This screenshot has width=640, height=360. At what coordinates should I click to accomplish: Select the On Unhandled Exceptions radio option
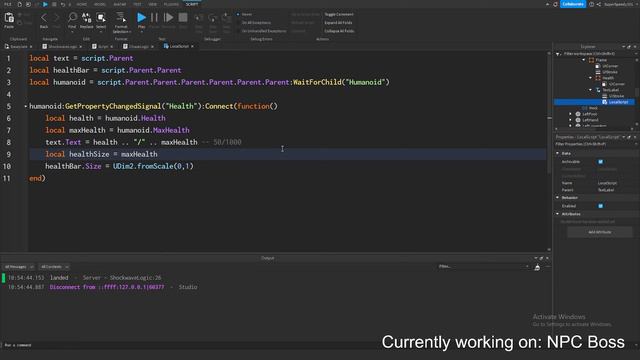point(238,31)
